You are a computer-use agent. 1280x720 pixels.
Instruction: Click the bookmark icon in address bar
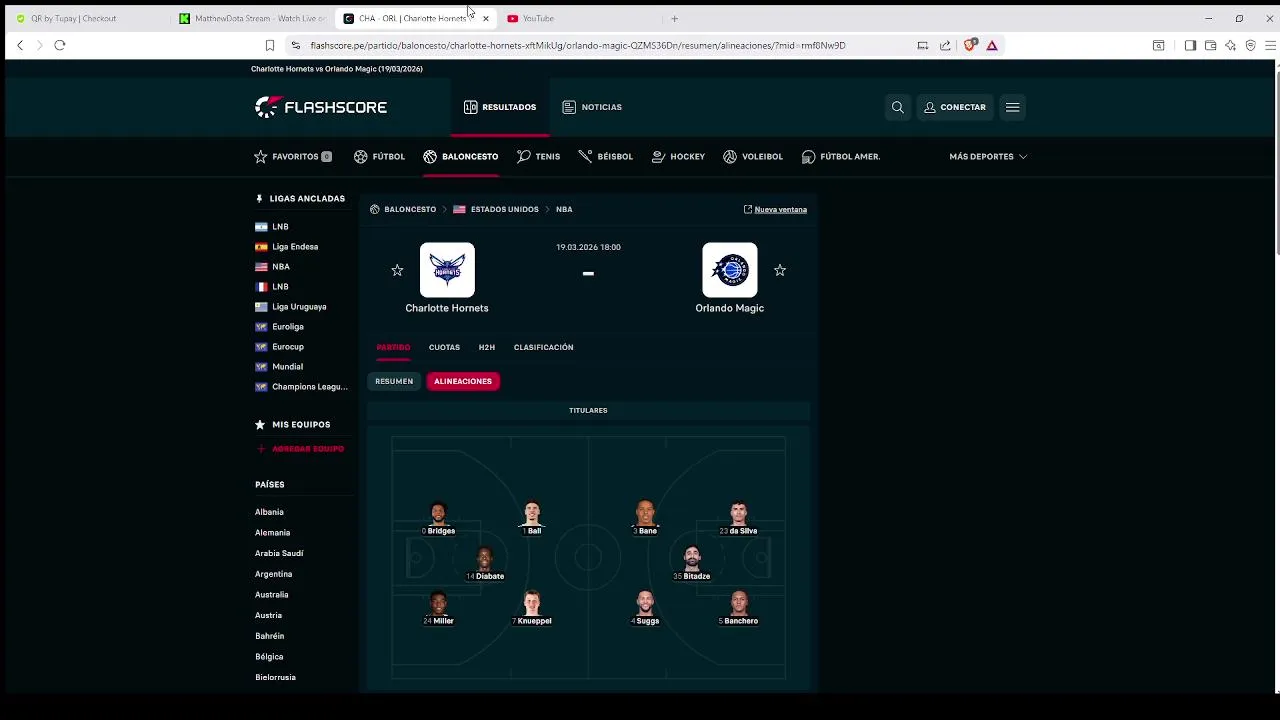[270, 45]
